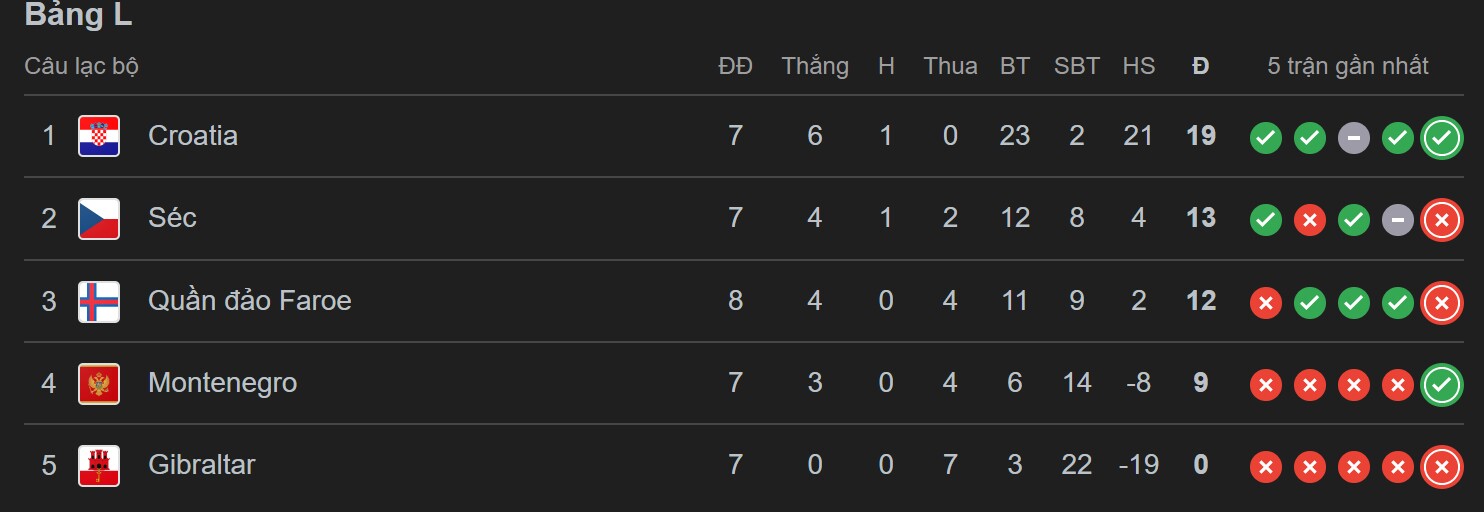Open the Quần đảo Faroe team link
1484x512 pixels.
pyautogui.click(x=250, y=301)
